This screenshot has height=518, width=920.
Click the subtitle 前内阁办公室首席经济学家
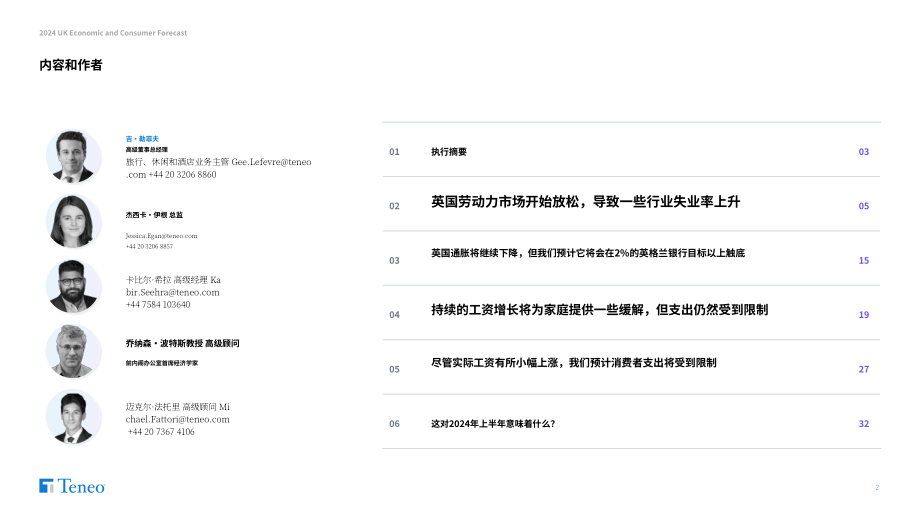(x=161, y=363)
